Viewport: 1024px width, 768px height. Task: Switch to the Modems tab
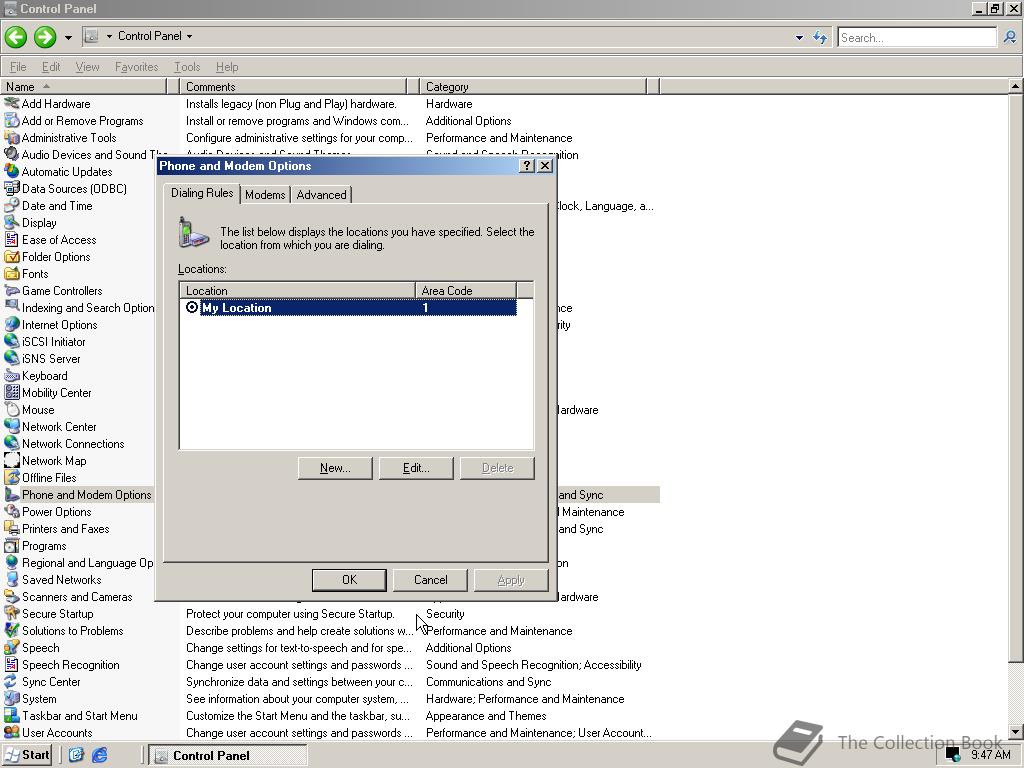coord(265,195)
